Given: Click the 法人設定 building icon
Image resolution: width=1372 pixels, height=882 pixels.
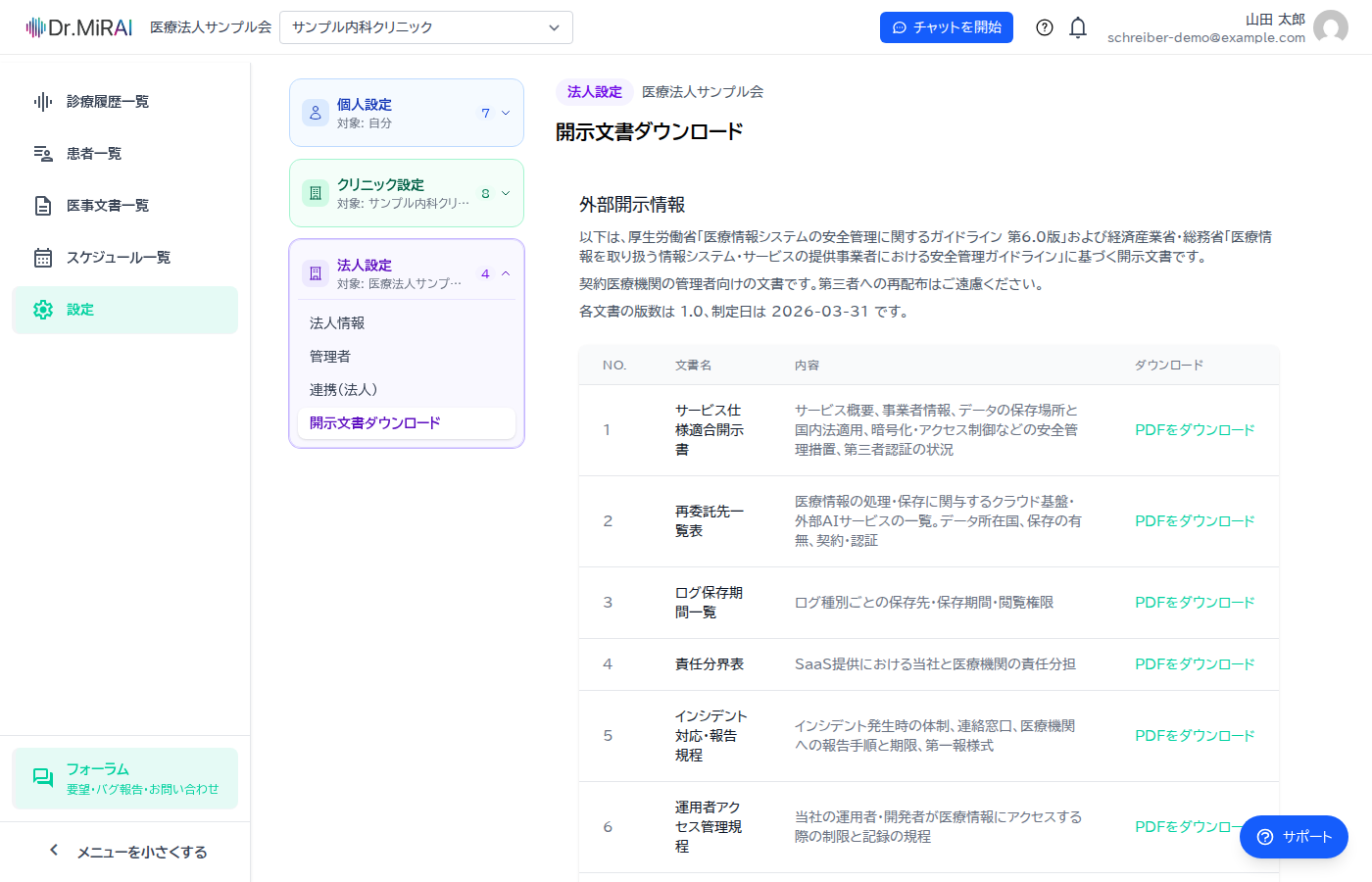Looking at the screenshot, I should [316, 273].
